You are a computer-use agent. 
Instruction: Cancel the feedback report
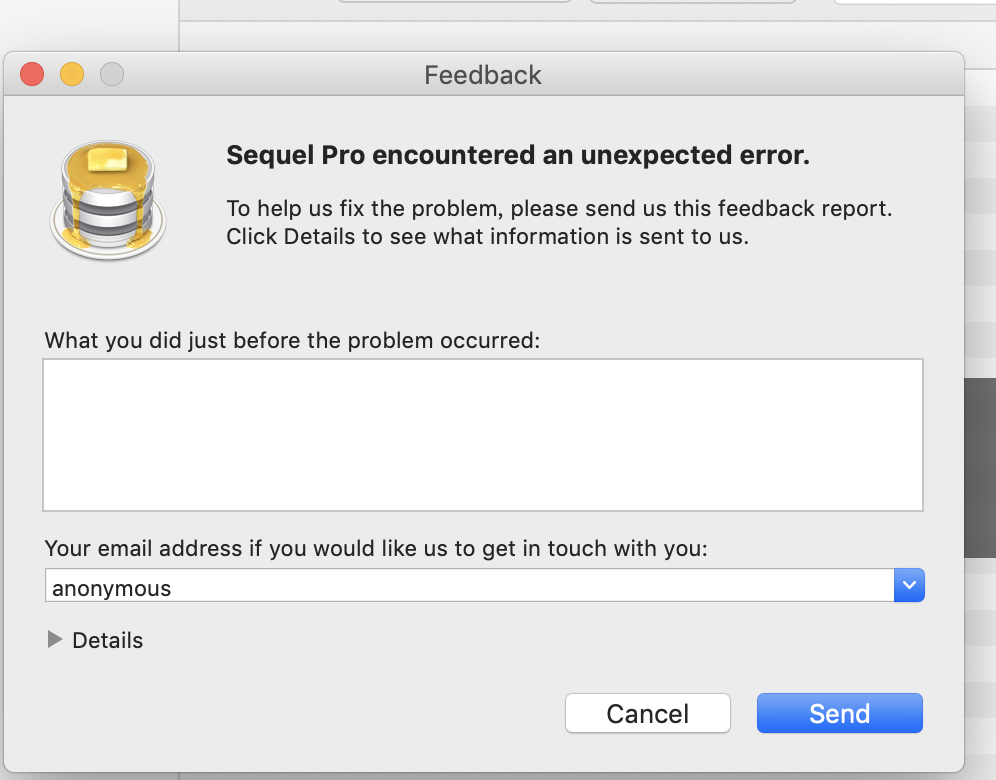tap(647, 713)
